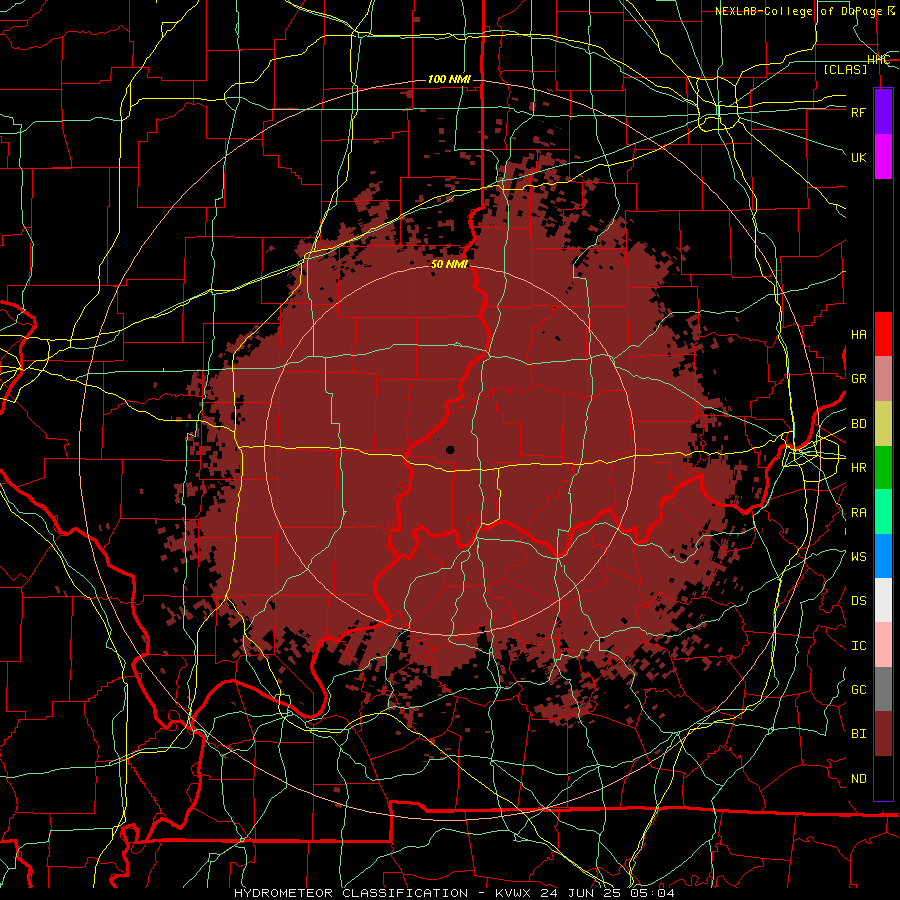Click the RF purple color swatch in legend
The image size is (900, 900).
[883, 112]
